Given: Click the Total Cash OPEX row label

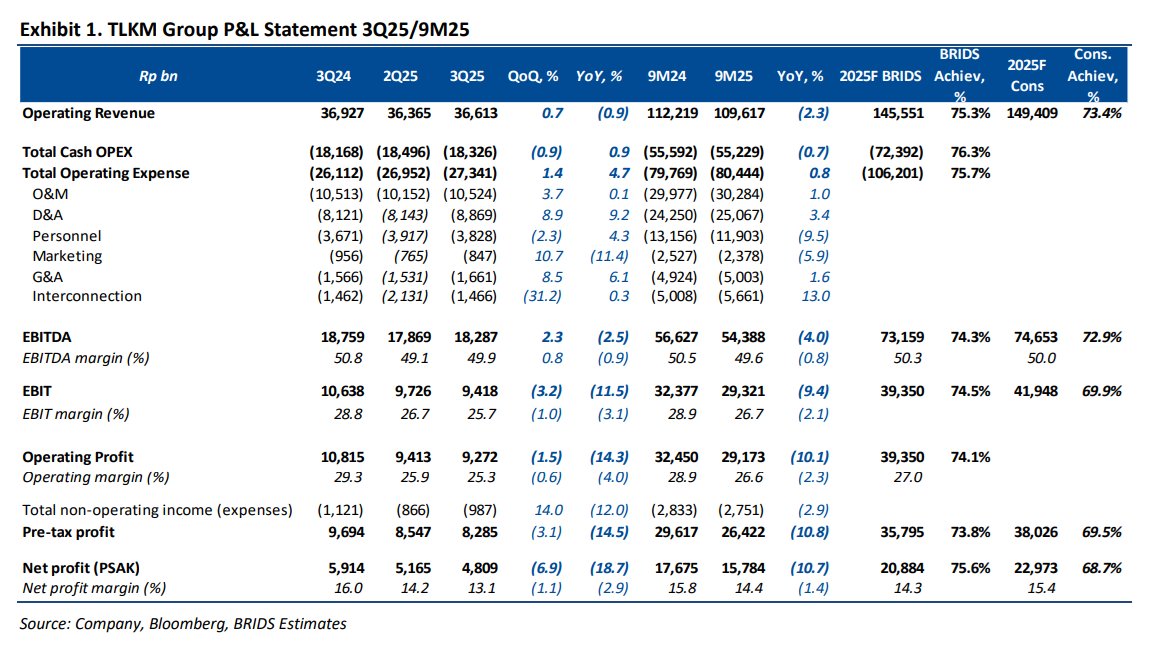Looking at the screenshot, I should pyautogui.click(x=77, y=152).
